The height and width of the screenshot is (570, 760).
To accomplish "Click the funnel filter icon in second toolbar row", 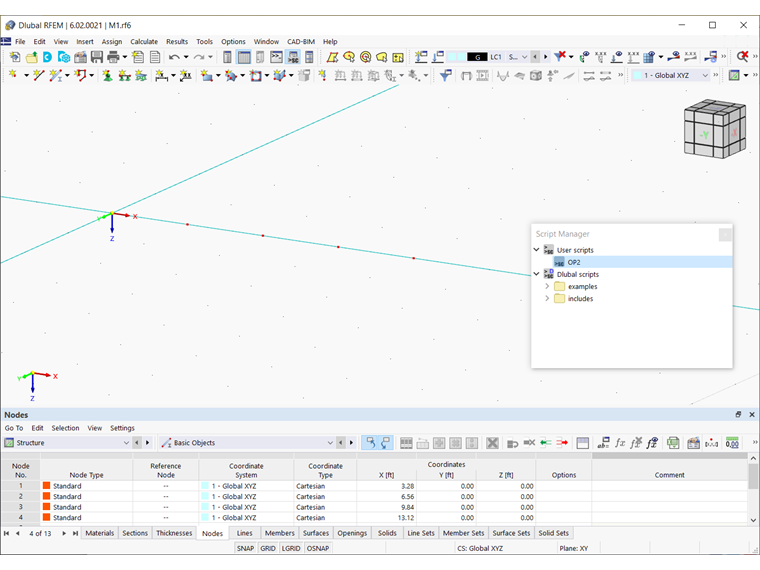I will tap(445, 75).
